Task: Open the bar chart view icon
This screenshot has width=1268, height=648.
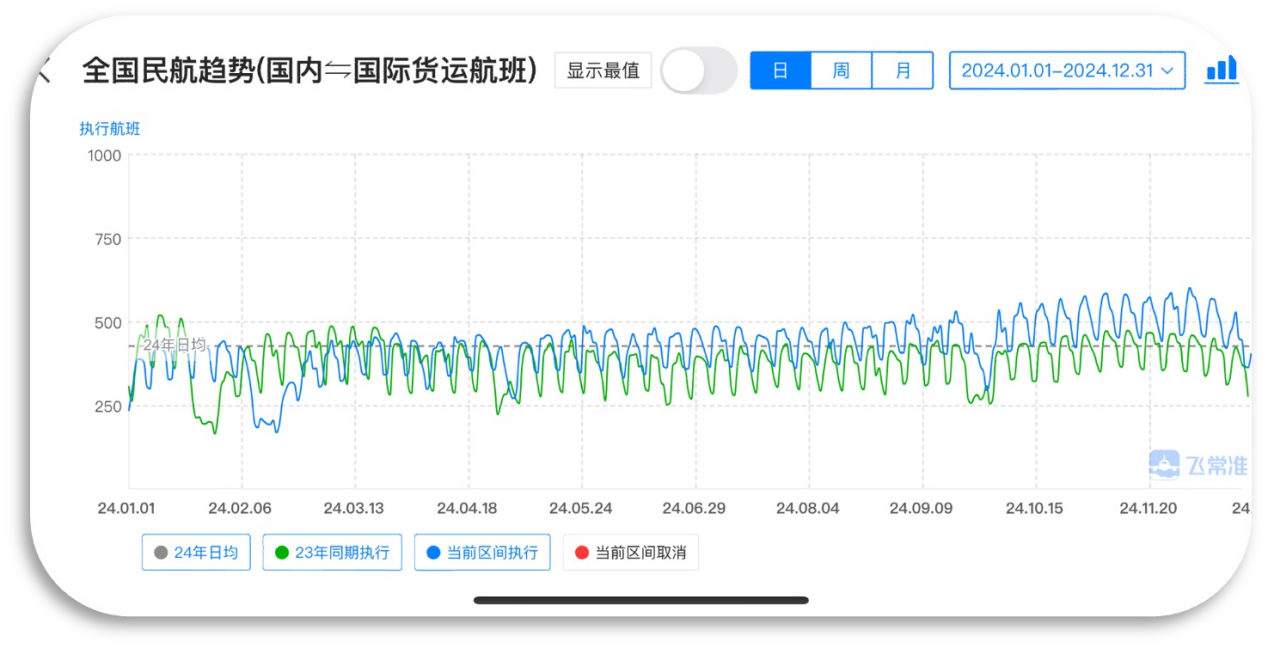Action: [x=1221, y=70]
